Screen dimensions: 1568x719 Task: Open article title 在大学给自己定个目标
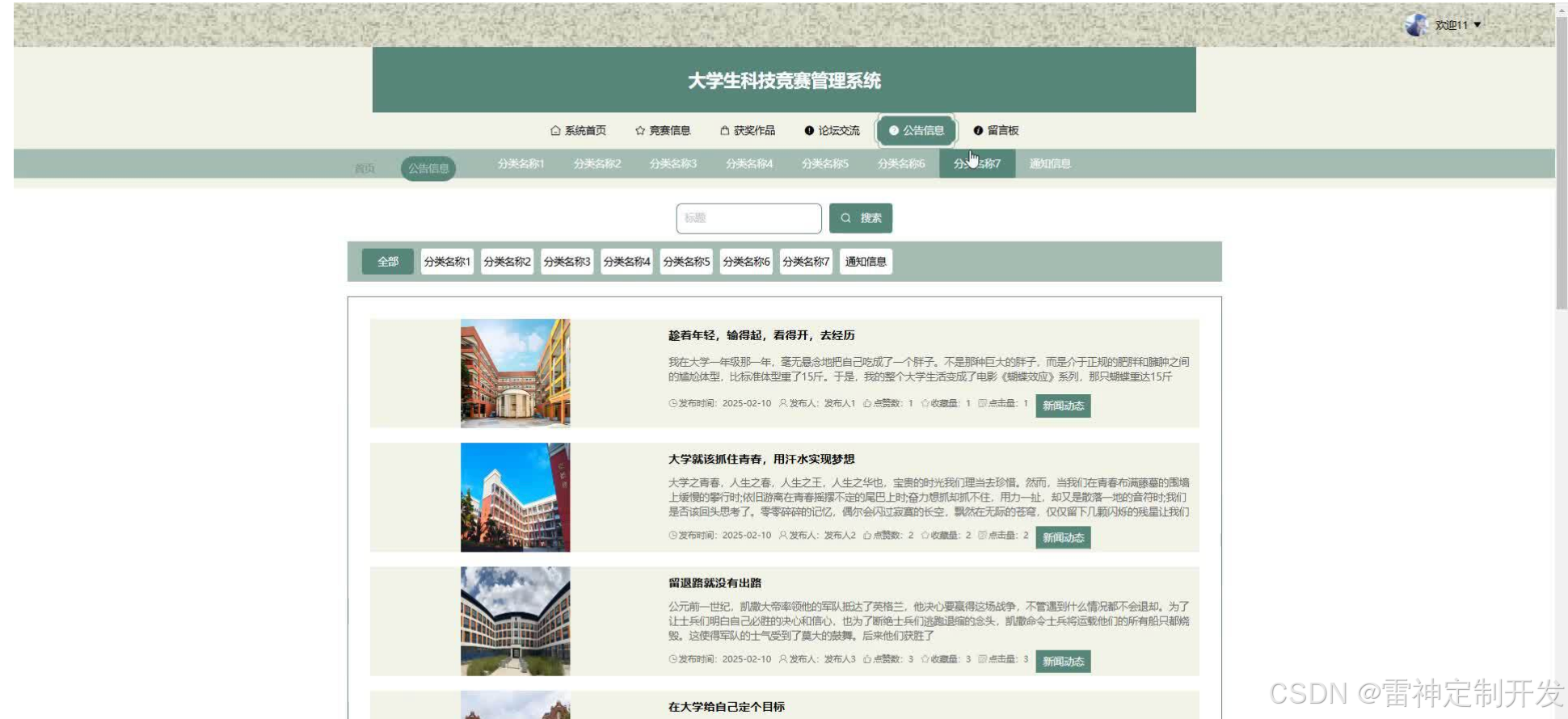point(726,707)
